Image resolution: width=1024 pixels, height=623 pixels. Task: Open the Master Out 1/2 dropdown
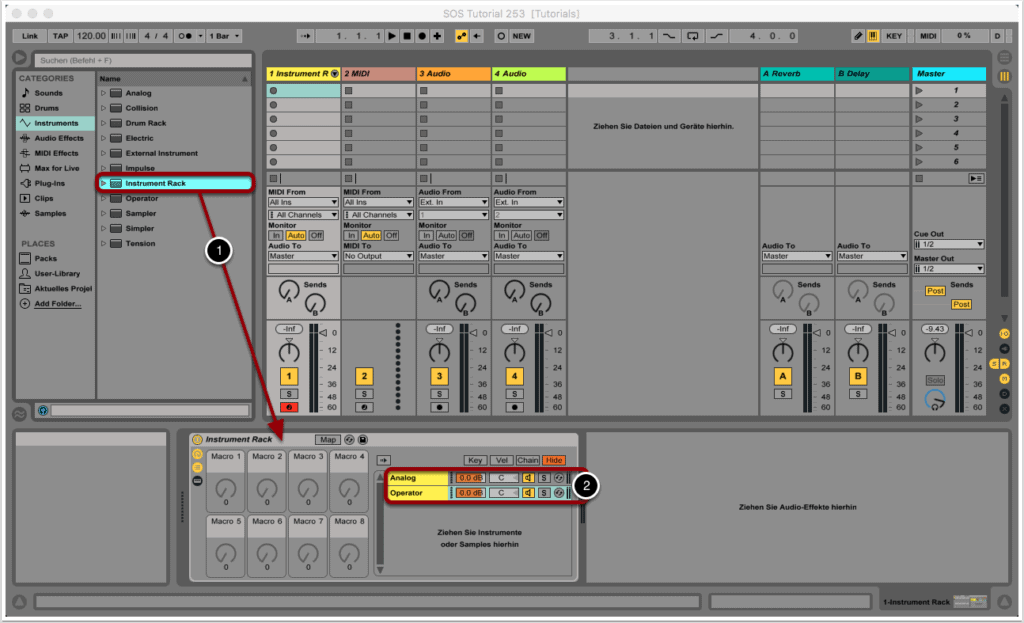pos(948,268)
